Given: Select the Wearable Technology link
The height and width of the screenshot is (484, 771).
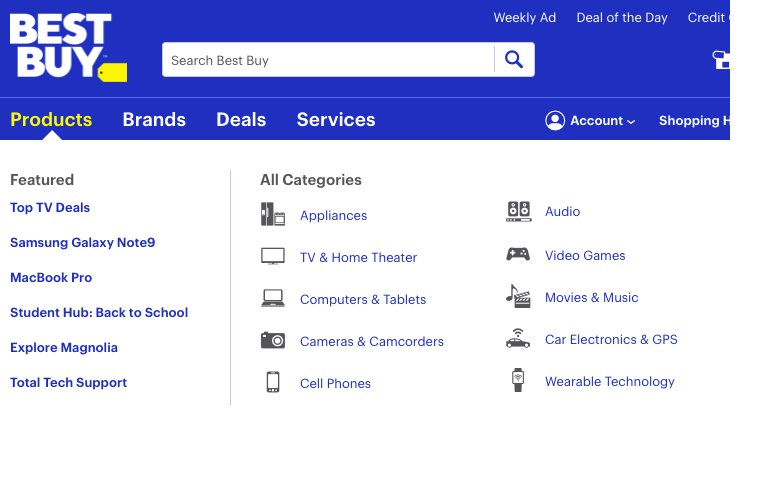Looking at the screenshot, I should click(x=610, y=382).
